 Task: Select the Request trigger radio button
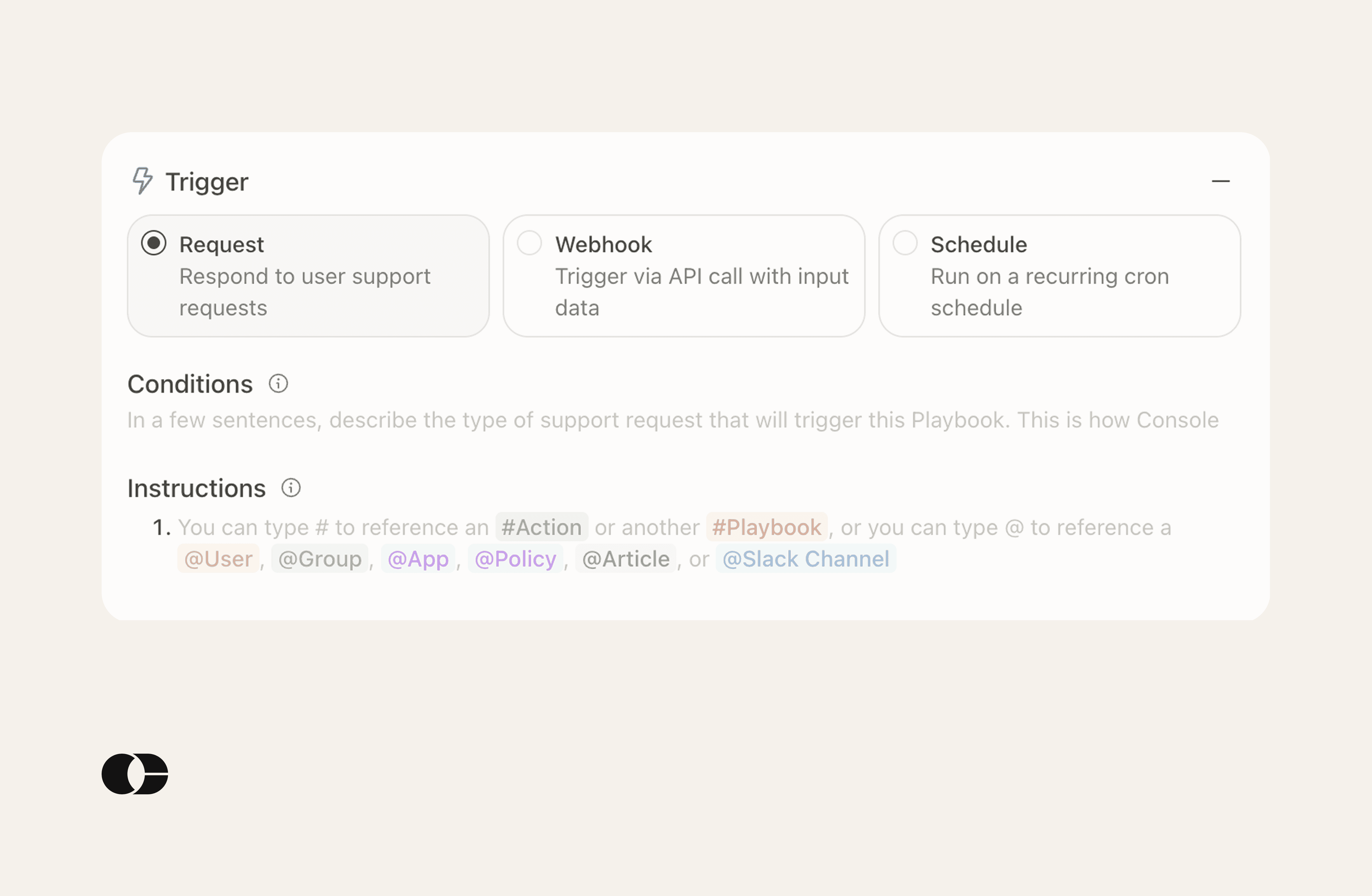[x=154, y=243]
